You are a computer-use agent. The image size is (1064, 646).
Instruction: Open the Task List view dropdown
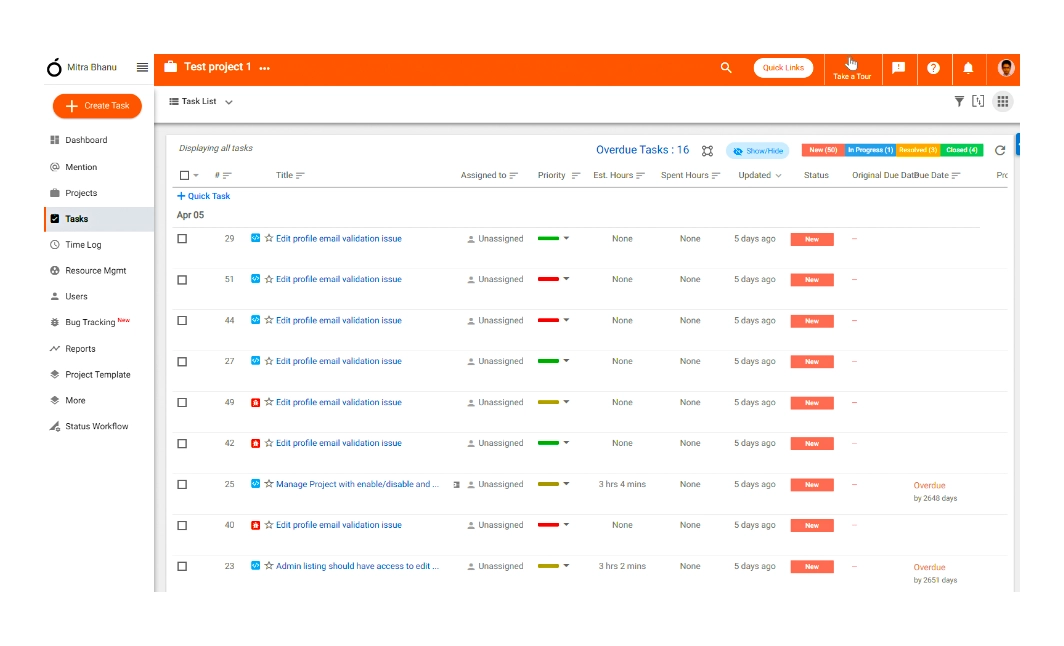200,101
